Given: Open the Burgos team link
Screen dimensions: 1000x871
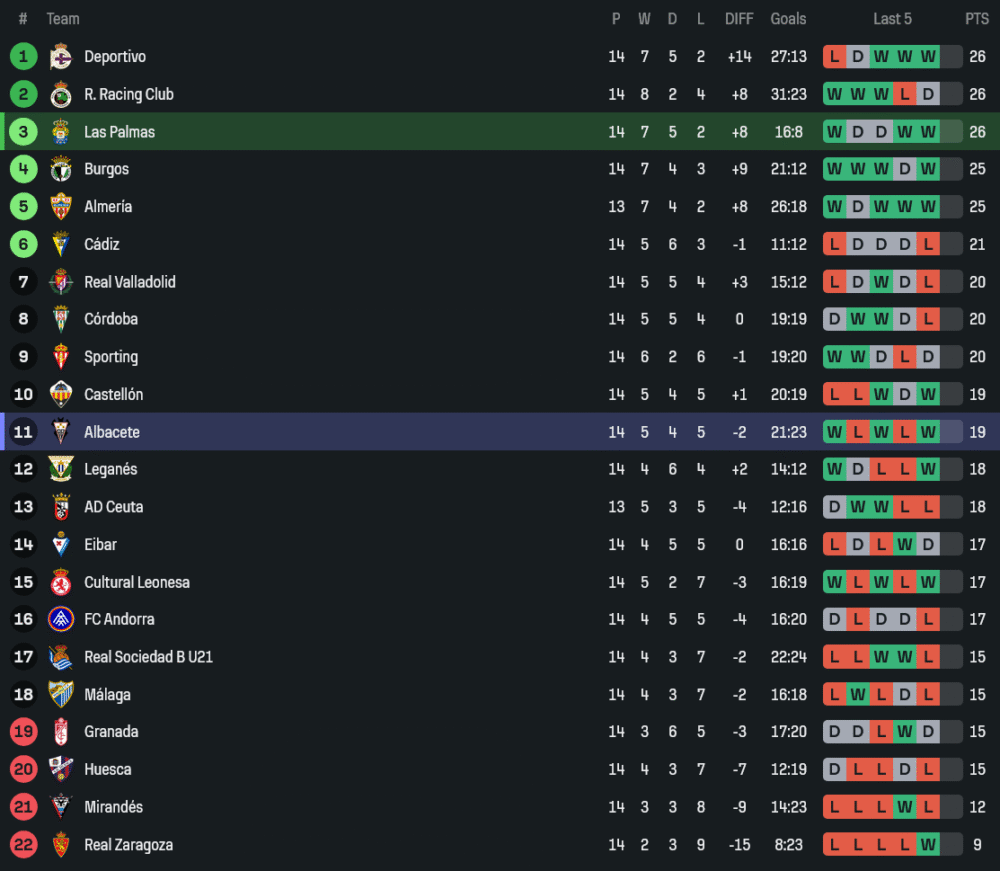Looking at the screenshot, I should click(106, 169).
